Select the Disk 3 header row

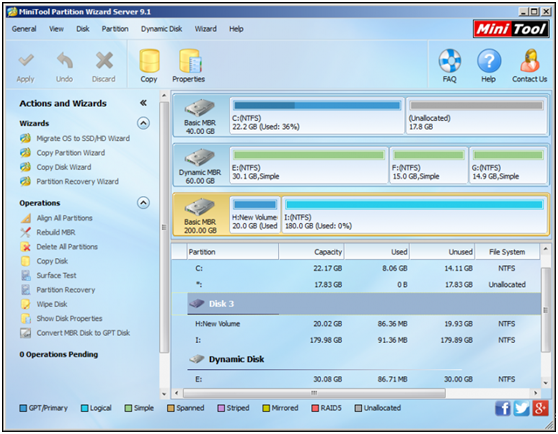click(356, 304)
